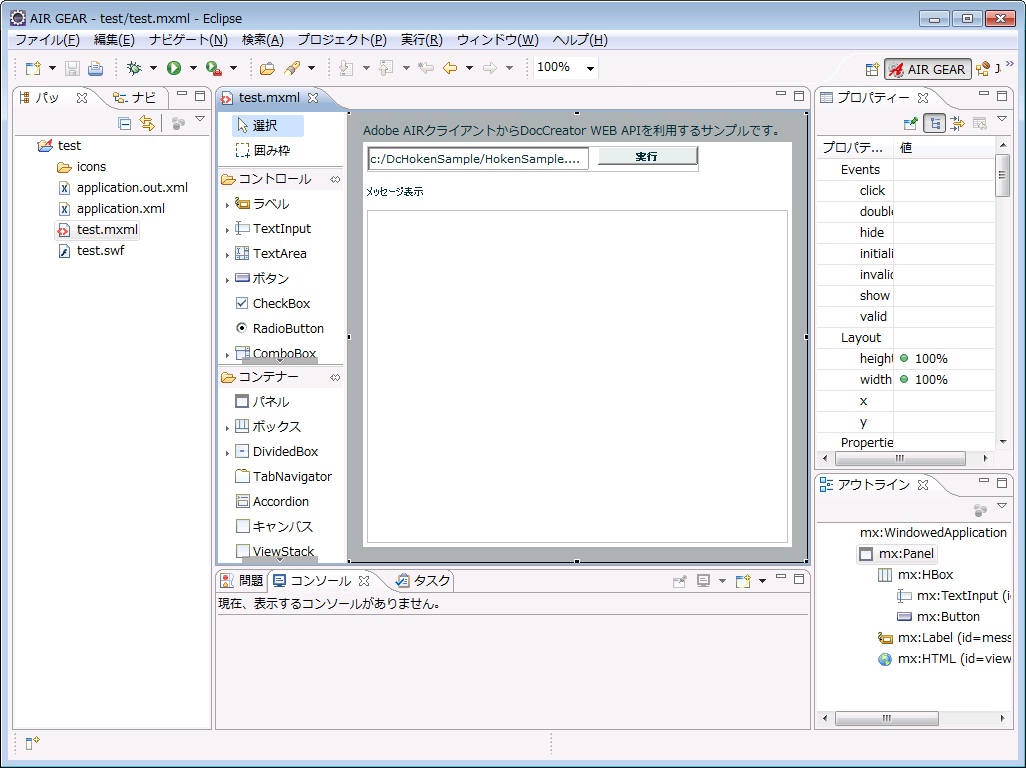Click Display Selected Console monitor icon
The width and height of the screenshot is (1026, 768).
[703, 581]
